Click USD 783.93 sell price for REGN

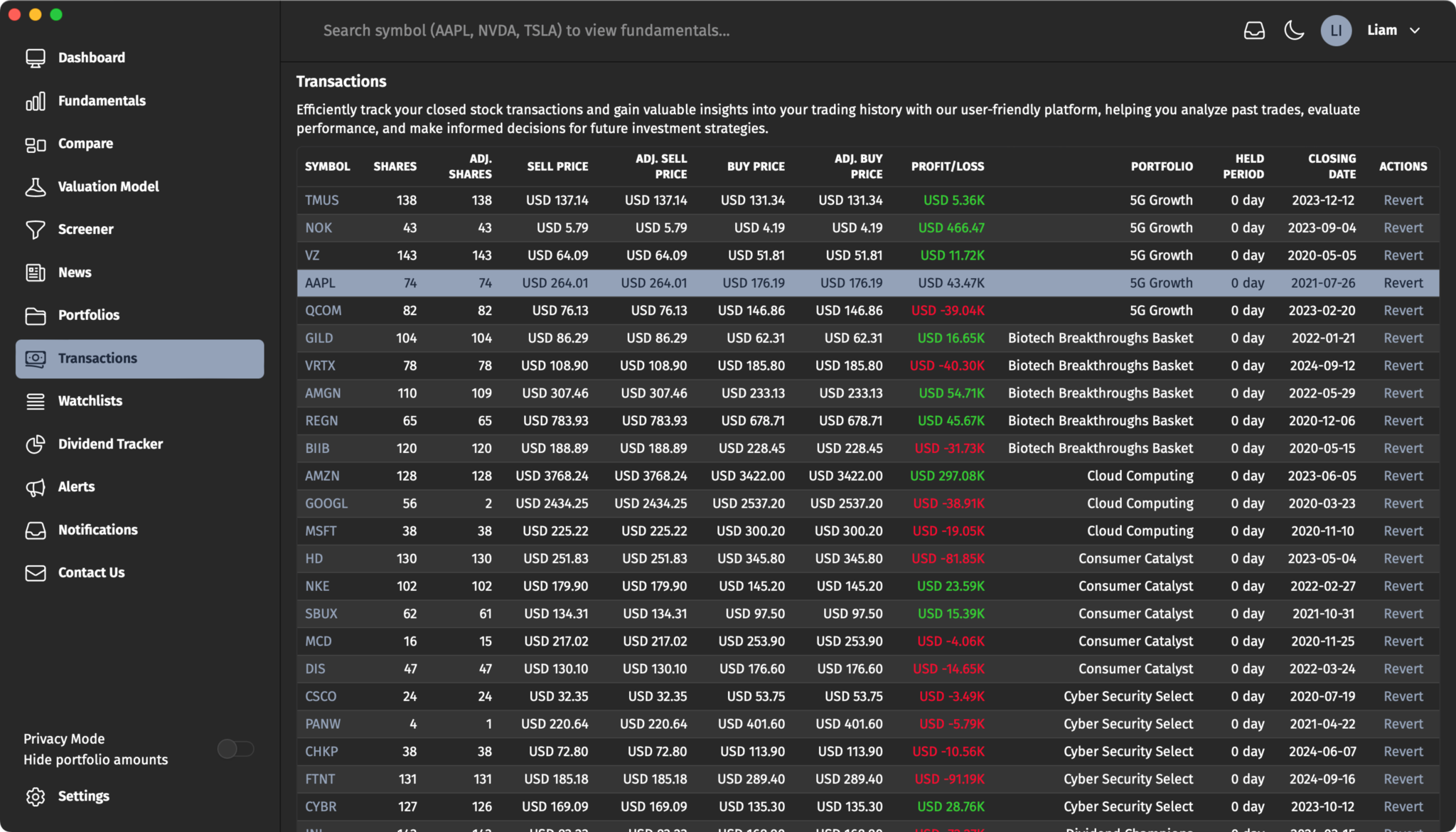(555, 421)
